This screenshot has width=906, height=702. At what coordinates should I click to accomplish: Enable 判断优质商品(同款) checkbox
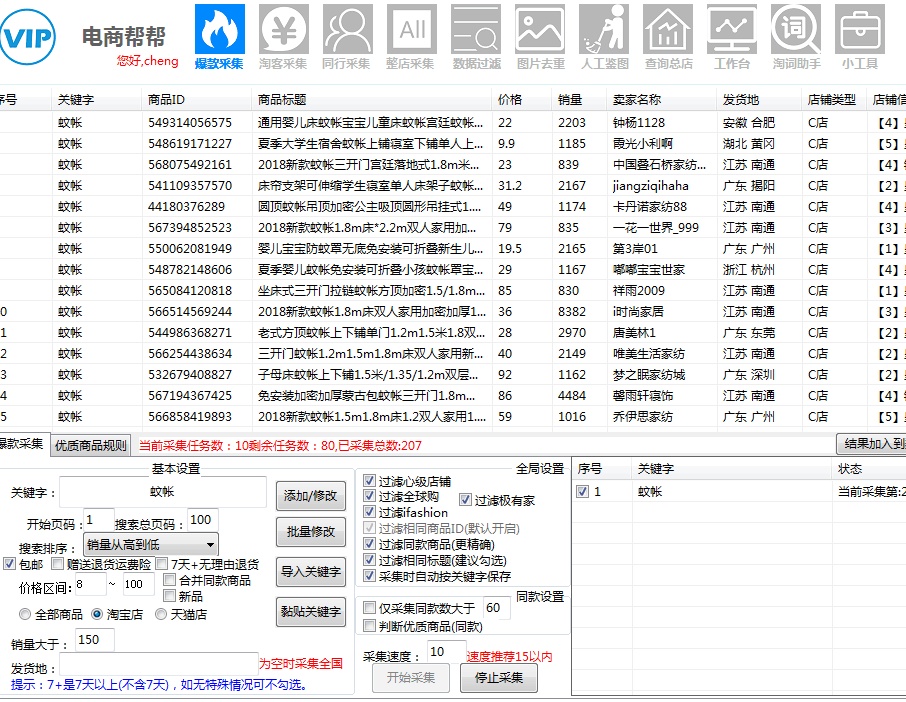(370, 626)
